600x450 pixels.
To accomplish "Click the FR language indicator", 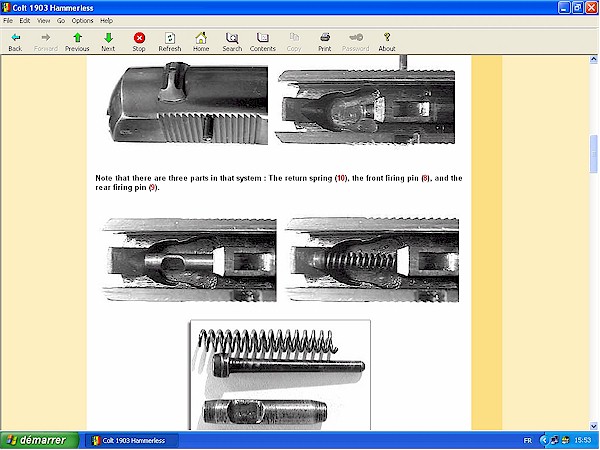I will coord(527,440).
